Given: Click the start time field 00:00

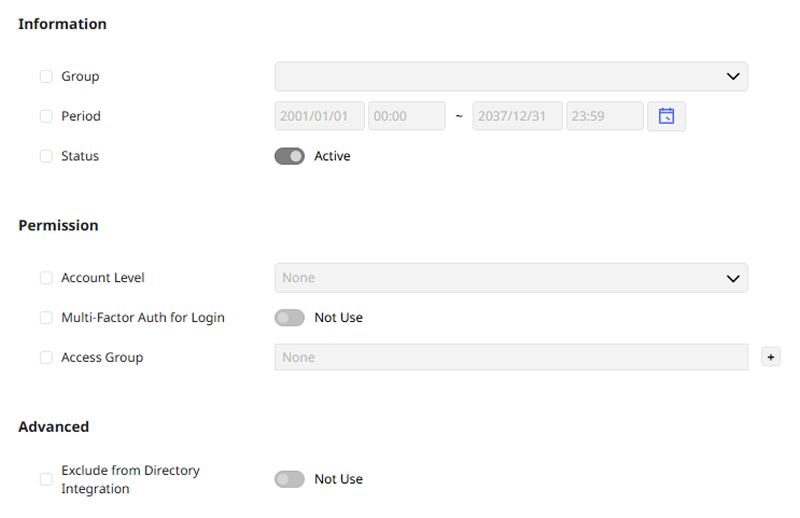Looking at the screenshot, I should tap(406, 116).
